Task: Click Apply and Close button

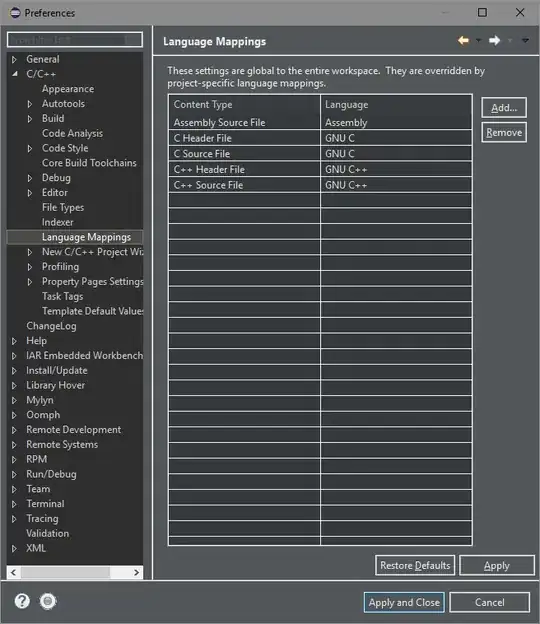Action: 404,603
